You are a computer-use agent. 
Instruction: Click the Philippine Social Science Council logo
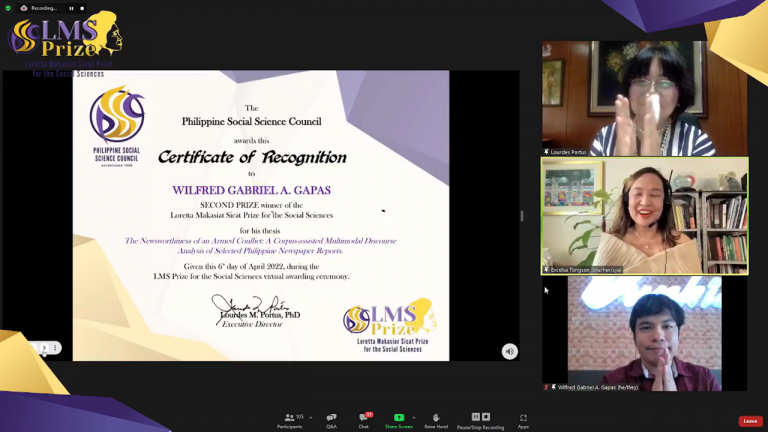click(x=117, y=126)
